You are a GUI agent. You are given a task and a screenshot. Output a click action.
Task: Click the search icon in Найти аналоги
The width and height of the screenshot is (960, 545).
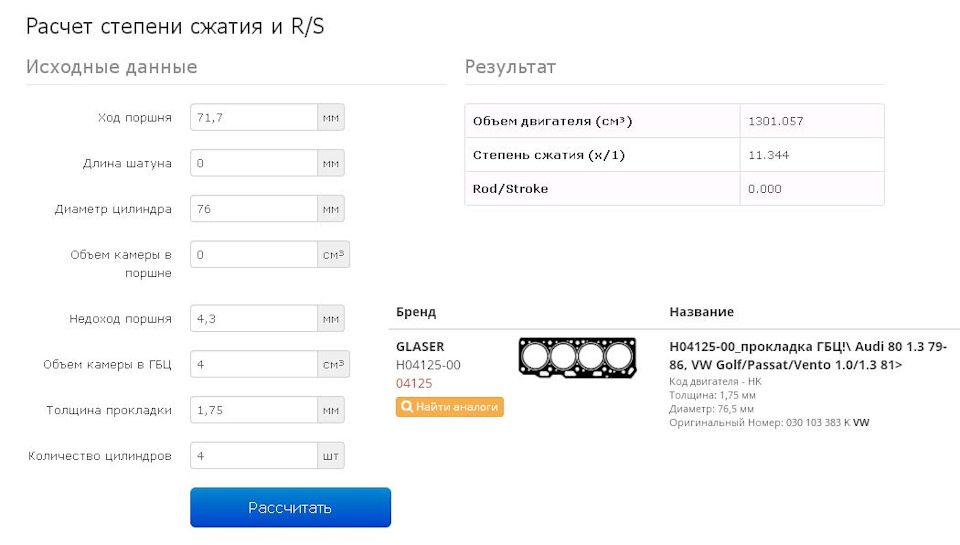coord(407,407)
